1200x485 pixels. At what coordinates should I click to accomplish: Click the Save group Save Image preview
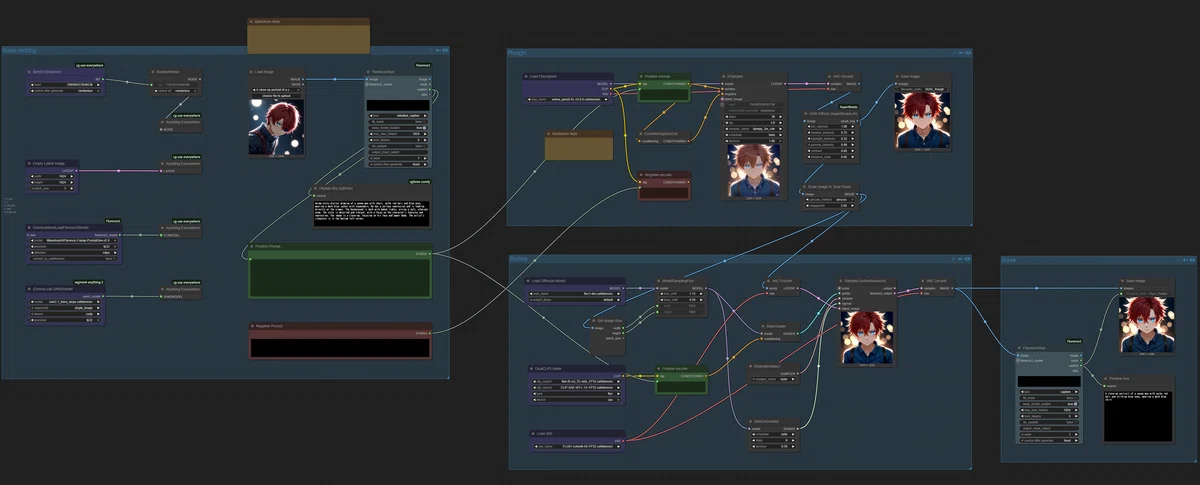(1147, 324)
